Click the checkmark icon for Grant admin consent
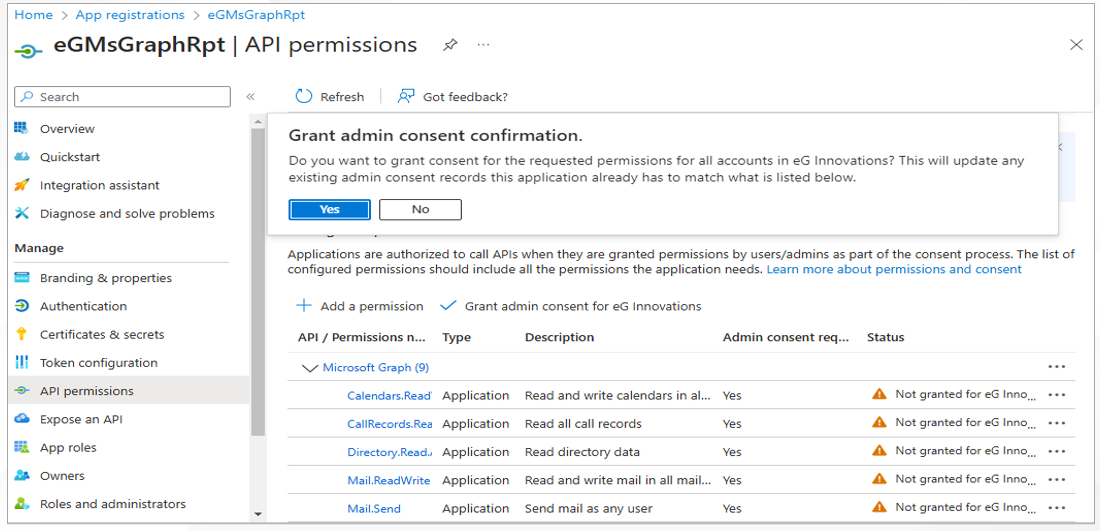 coord(448,306)
